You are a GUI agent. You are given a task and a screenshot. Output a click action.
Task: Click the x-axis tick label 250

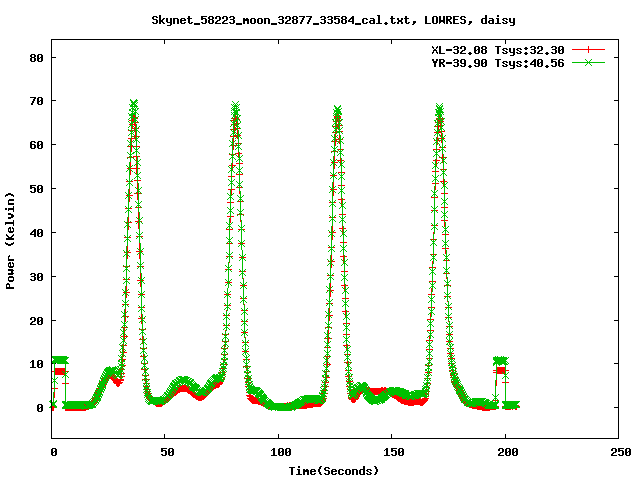coord(621,452)
